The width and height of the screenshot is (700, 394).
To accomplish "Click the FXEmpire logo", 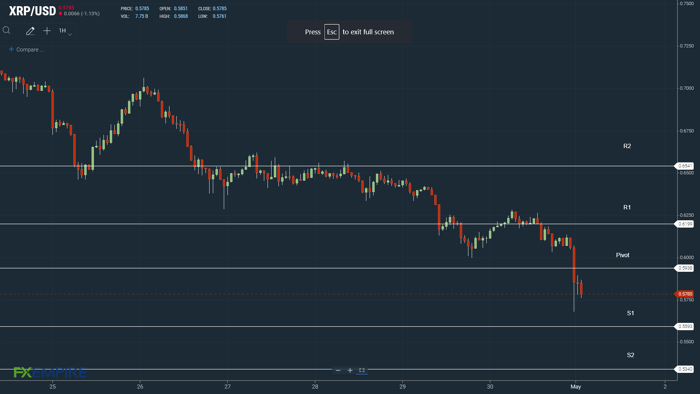I will click(50, 372).
